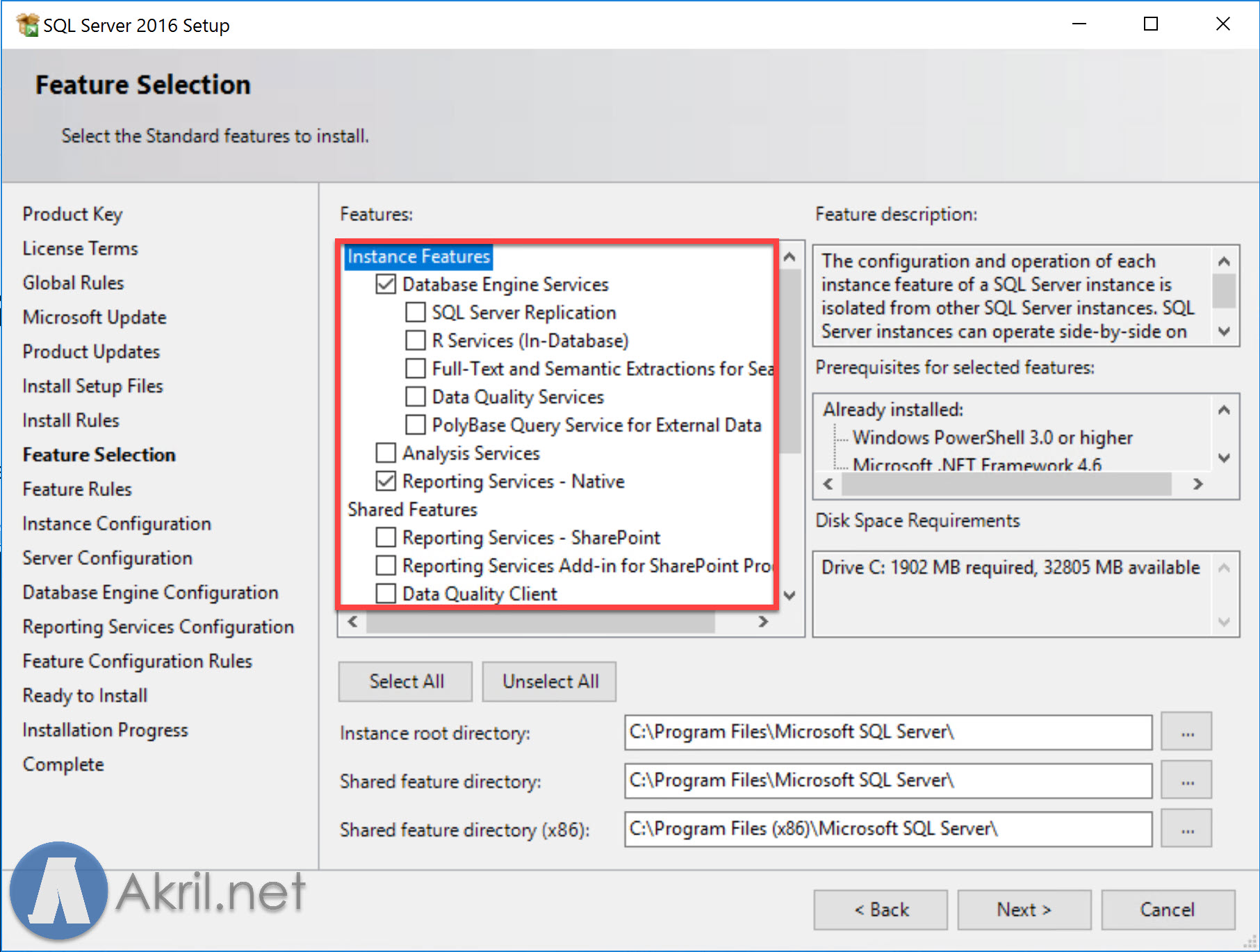Screen dimensions: 1260x952
Task: Uncheck Database Engine Services
Action: click(385, 284)
